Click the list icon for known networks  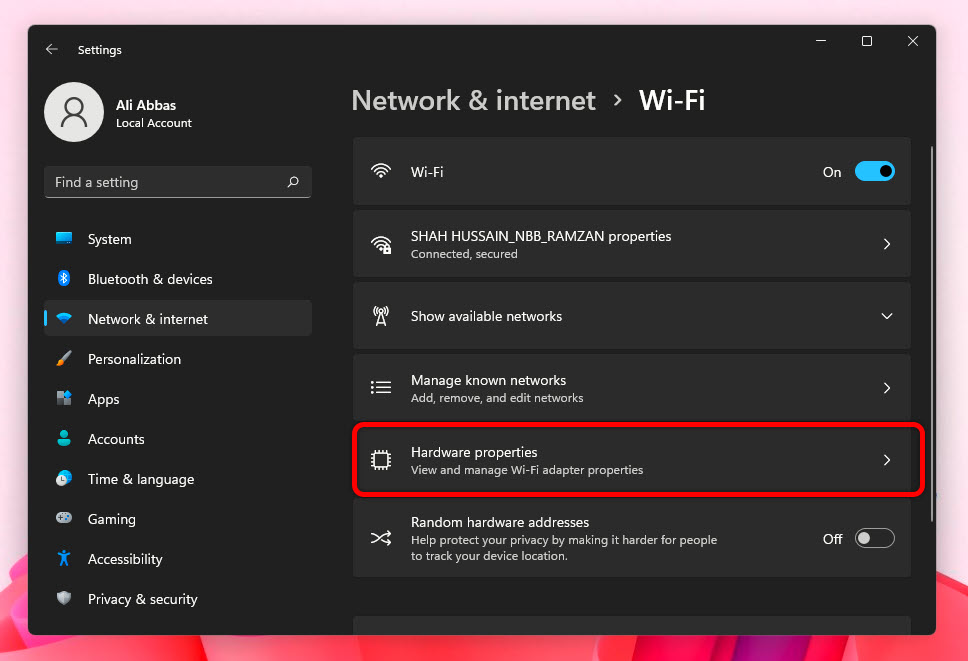(x=381, y=388)
